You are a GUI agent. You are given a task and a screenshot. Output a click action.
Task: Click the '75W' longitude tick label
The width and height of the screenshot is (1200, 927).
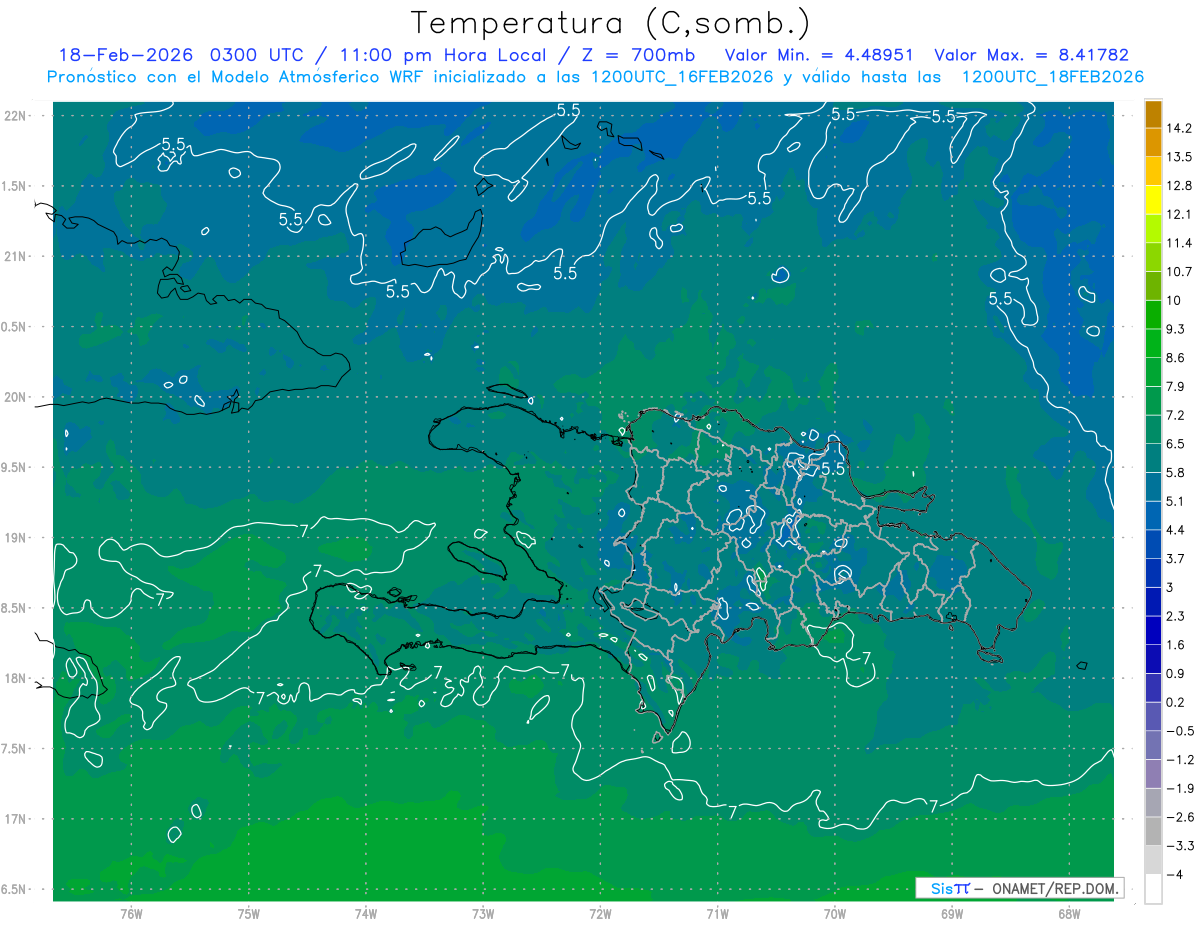(249, 914)
